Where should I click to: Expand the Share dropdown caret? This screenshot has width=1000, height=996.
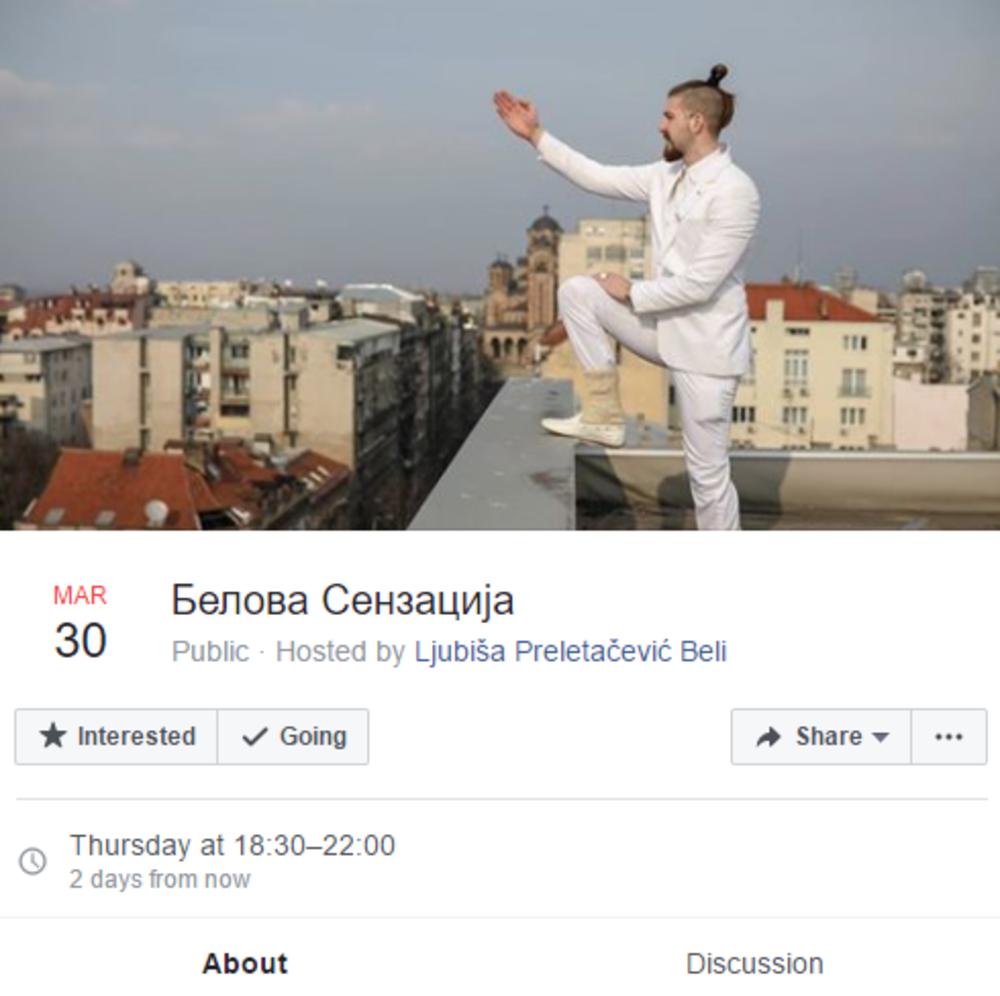pyautogui.click(x=881, y=738)
